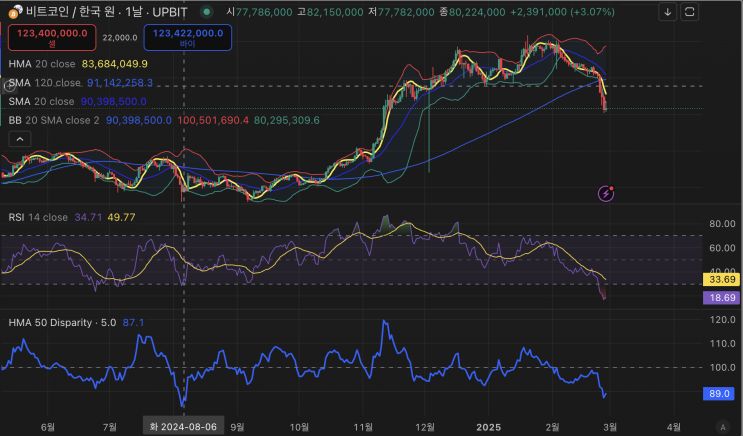
Task: Click the blue 89.0 price scale label
Action: (x=719, y=393)
